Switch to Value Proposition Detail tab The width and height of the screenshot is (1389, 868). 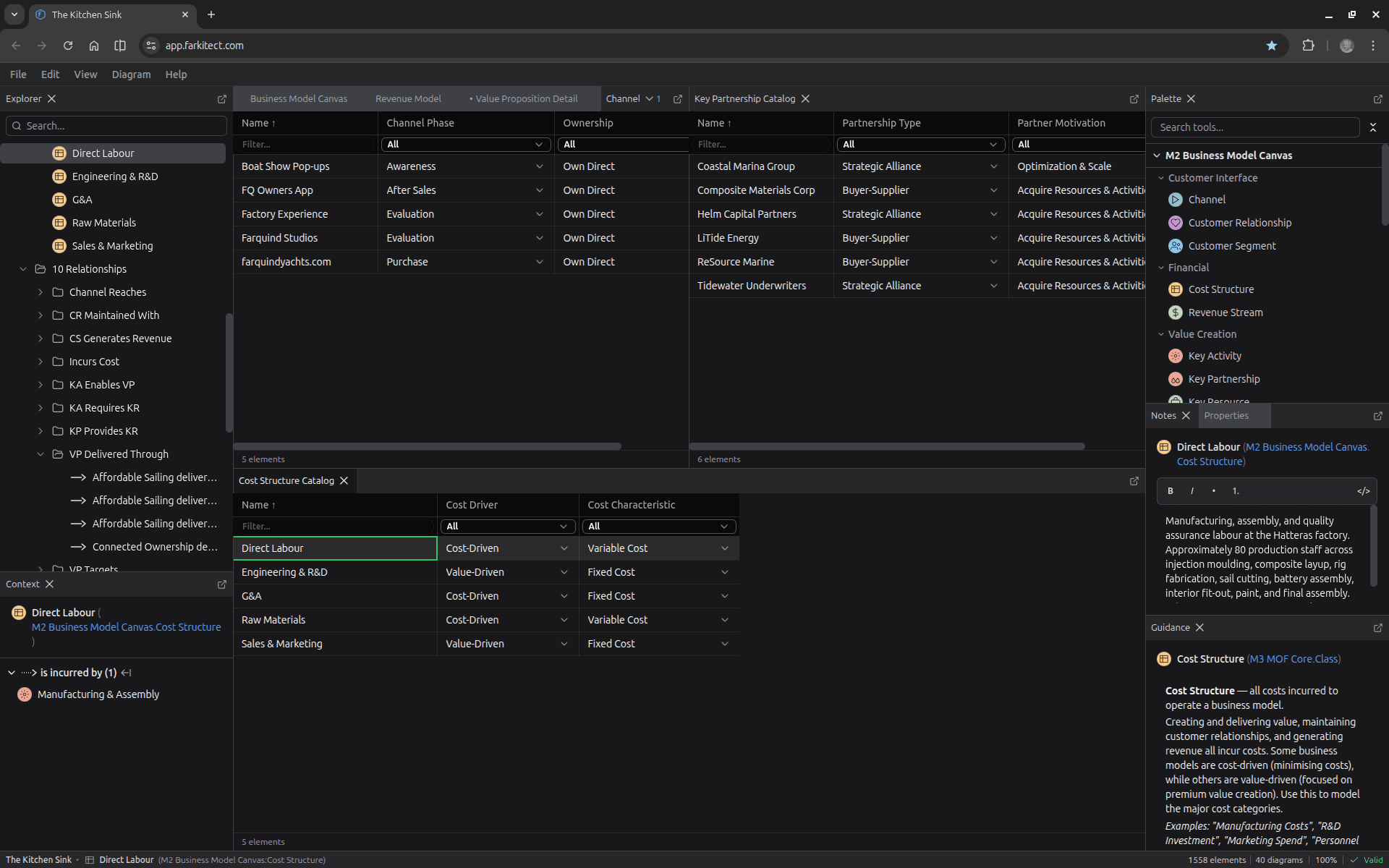(523, 99)
